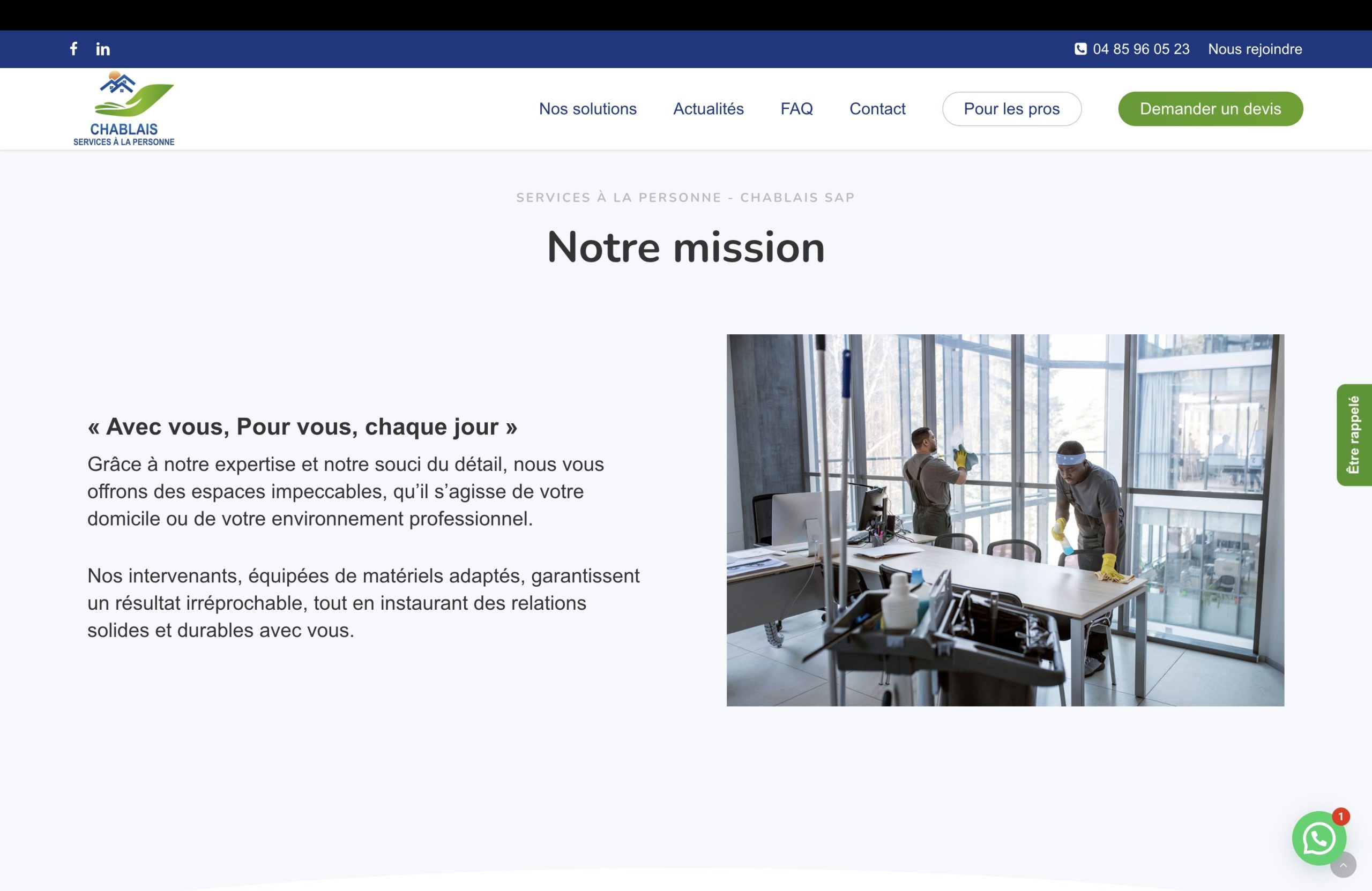Click the Chablais Services à la Personne logo
1372x891 pixels.
[x=124, y=109]
